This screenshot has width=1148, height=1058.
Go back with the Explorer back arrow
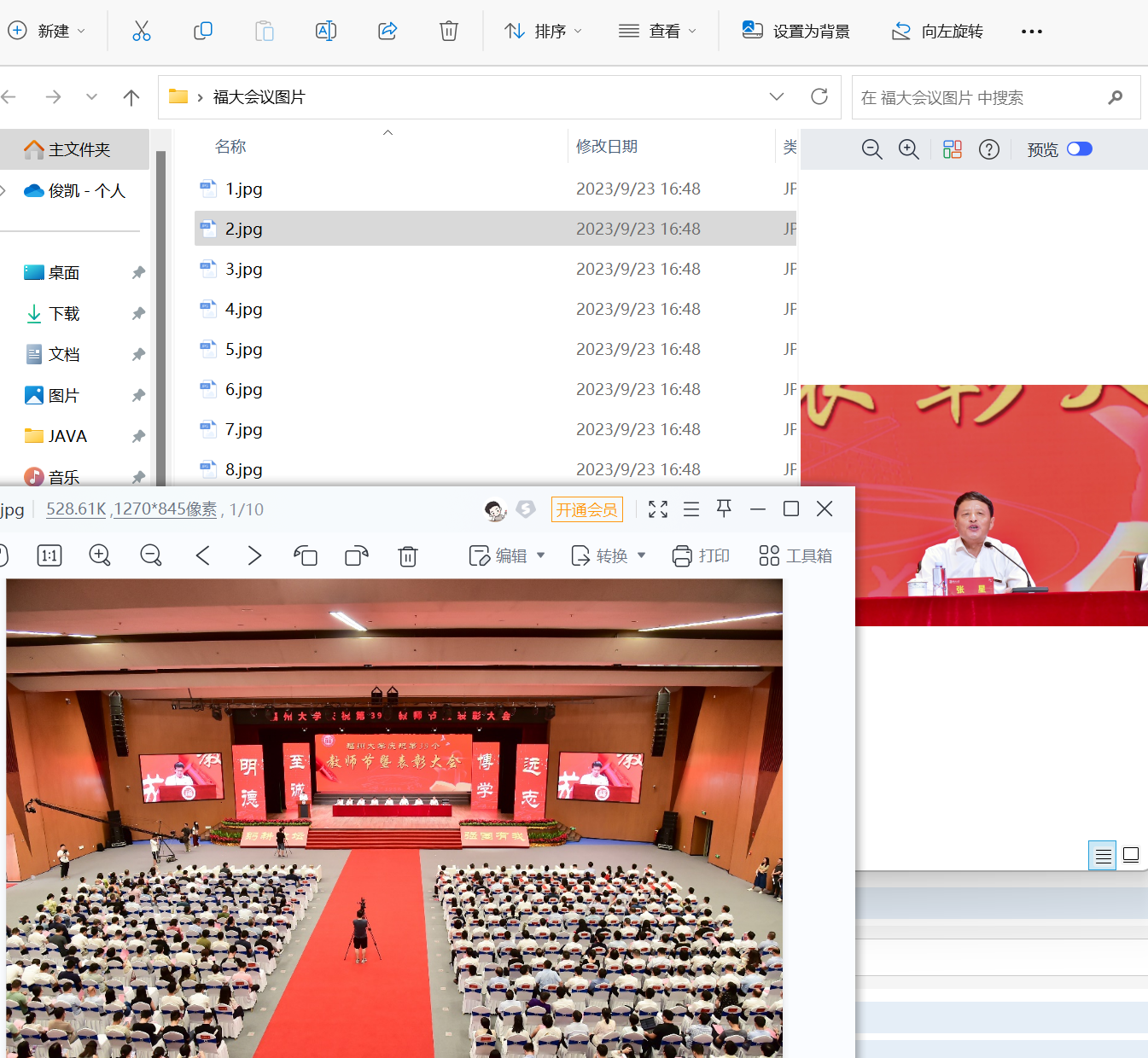[9, 97]
